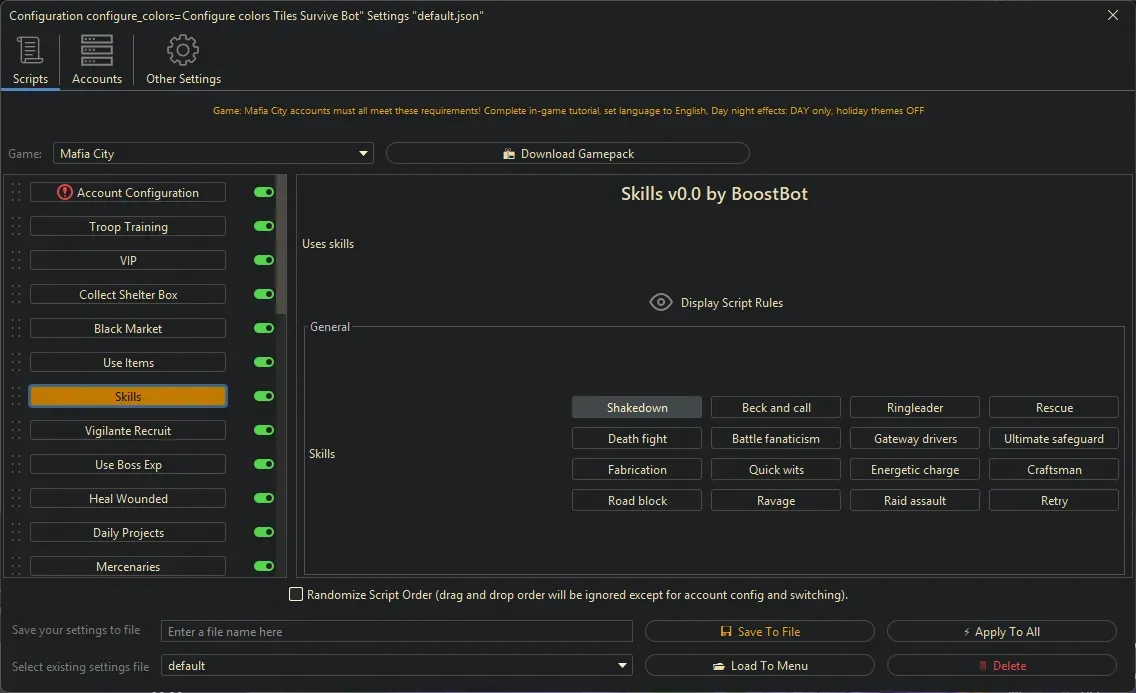Click the eye icon beside Display Script Rules
Viewport: 1136px width, 693px height.
[660, 302]
